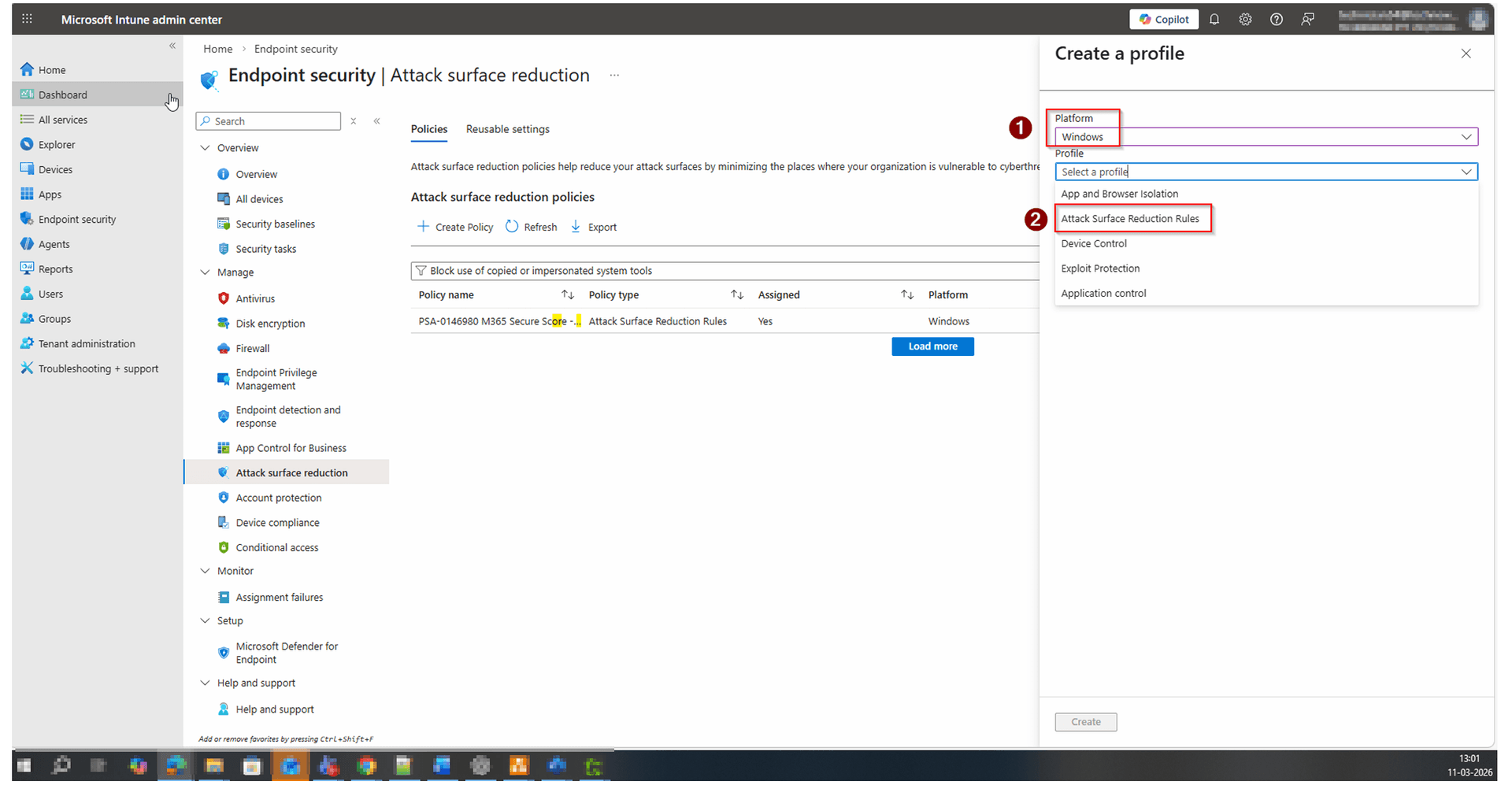Click the Disk encryption icon

[224, 324]
